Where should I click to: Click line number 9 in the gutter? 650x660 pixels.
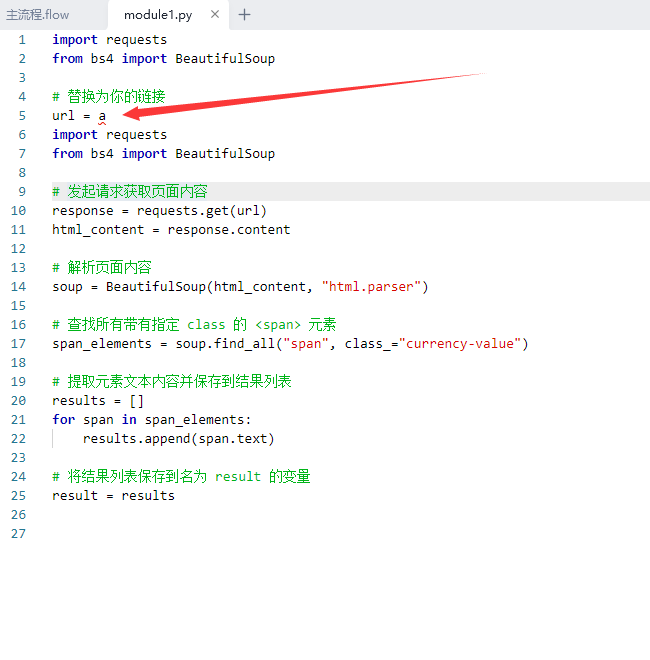point(22,192)
